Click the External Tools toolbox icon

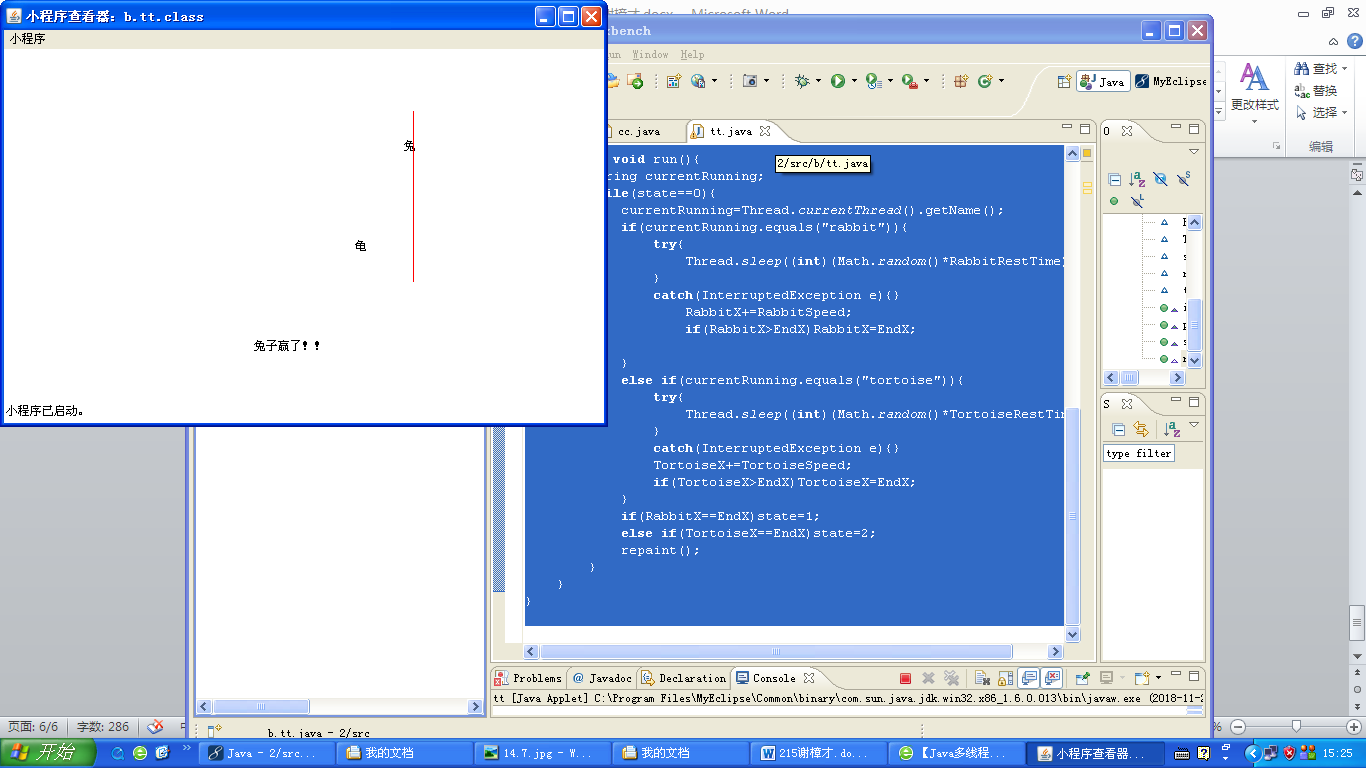tap(910, 81)
